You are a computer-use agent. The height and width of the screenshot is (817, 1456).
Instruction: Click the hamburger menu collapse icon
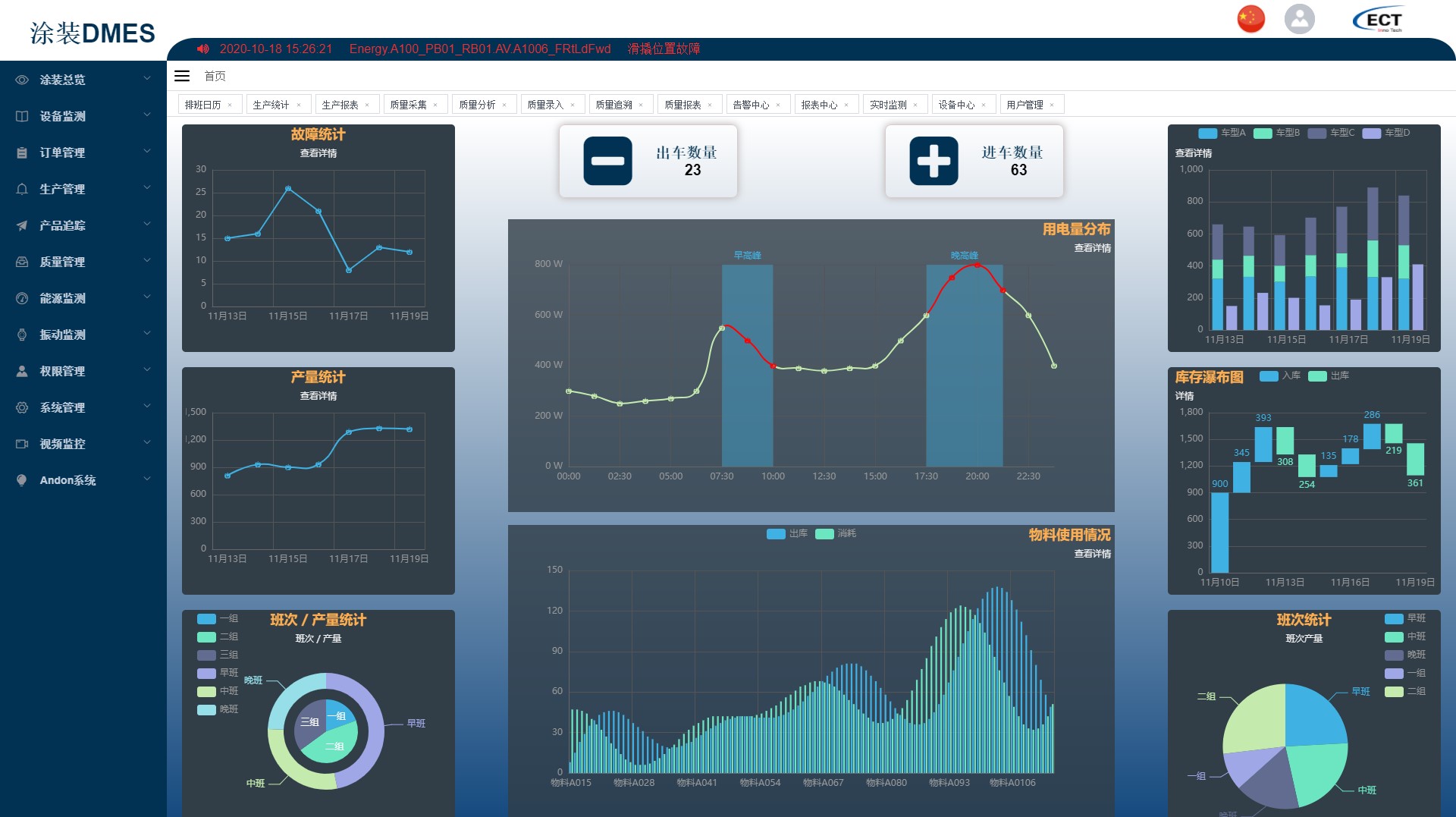coord(182,76)
